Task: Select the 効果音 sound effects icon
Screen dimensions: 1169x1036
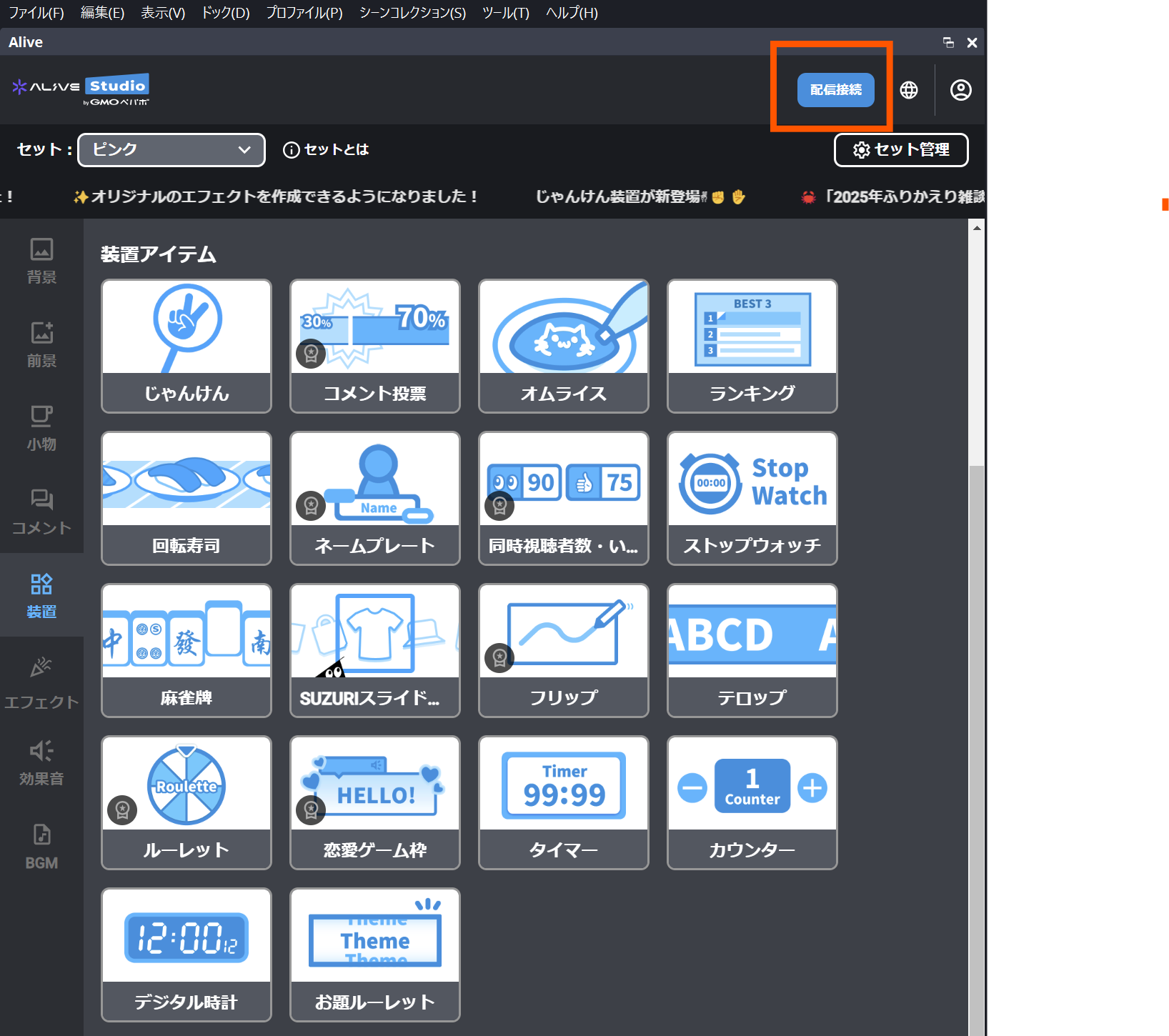Action: tap(41, 763)
